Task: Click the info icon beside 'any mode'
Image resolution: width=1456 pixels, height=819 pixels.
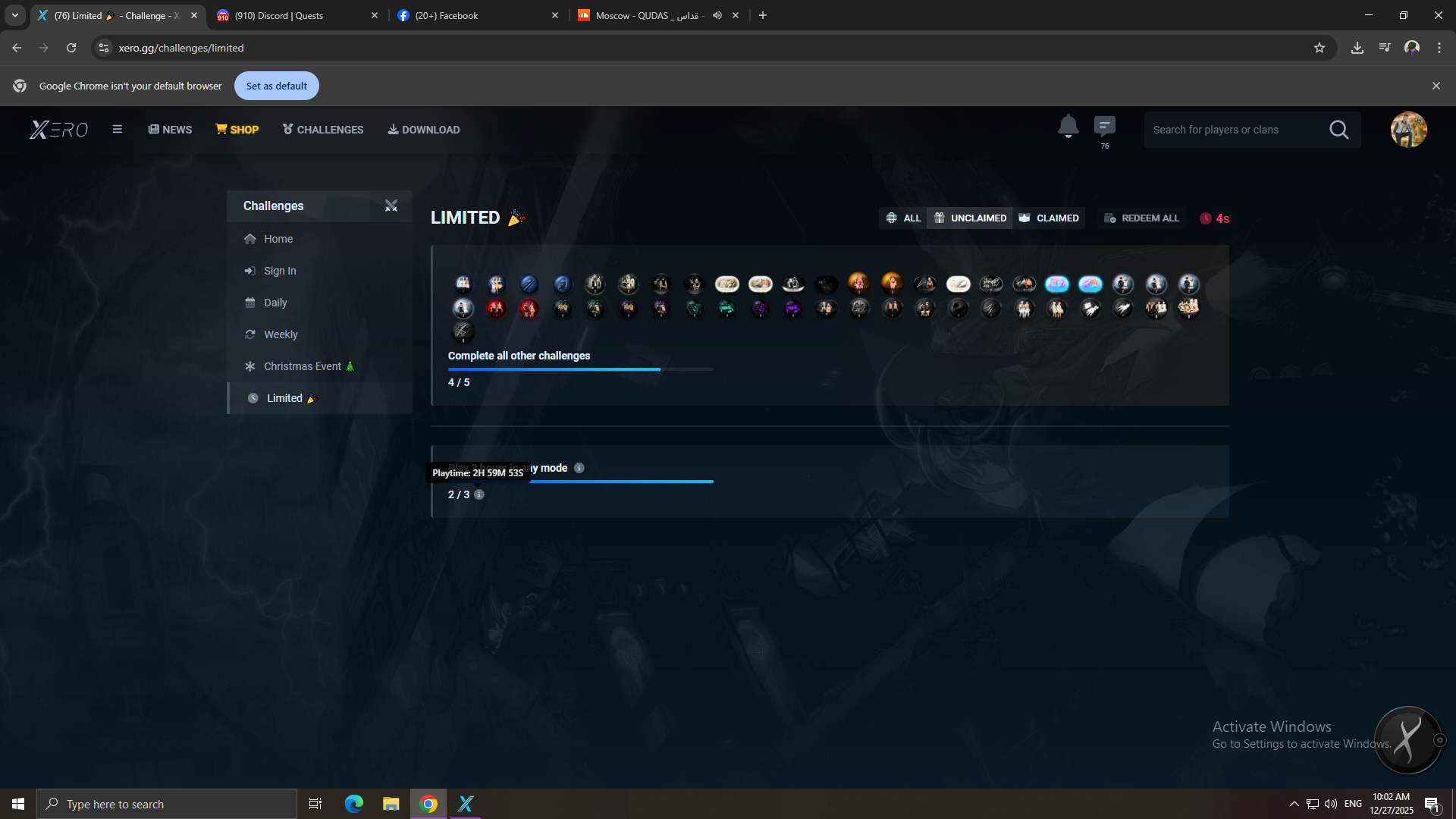Action: 579,468
